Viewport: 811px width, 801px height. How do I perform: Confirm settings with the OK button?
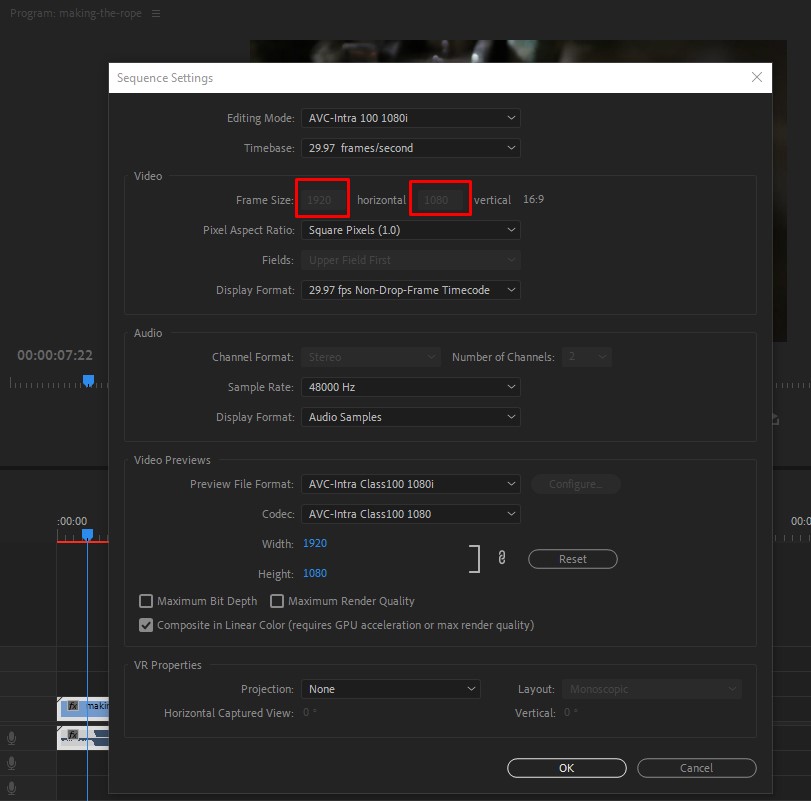click(566, 768)
